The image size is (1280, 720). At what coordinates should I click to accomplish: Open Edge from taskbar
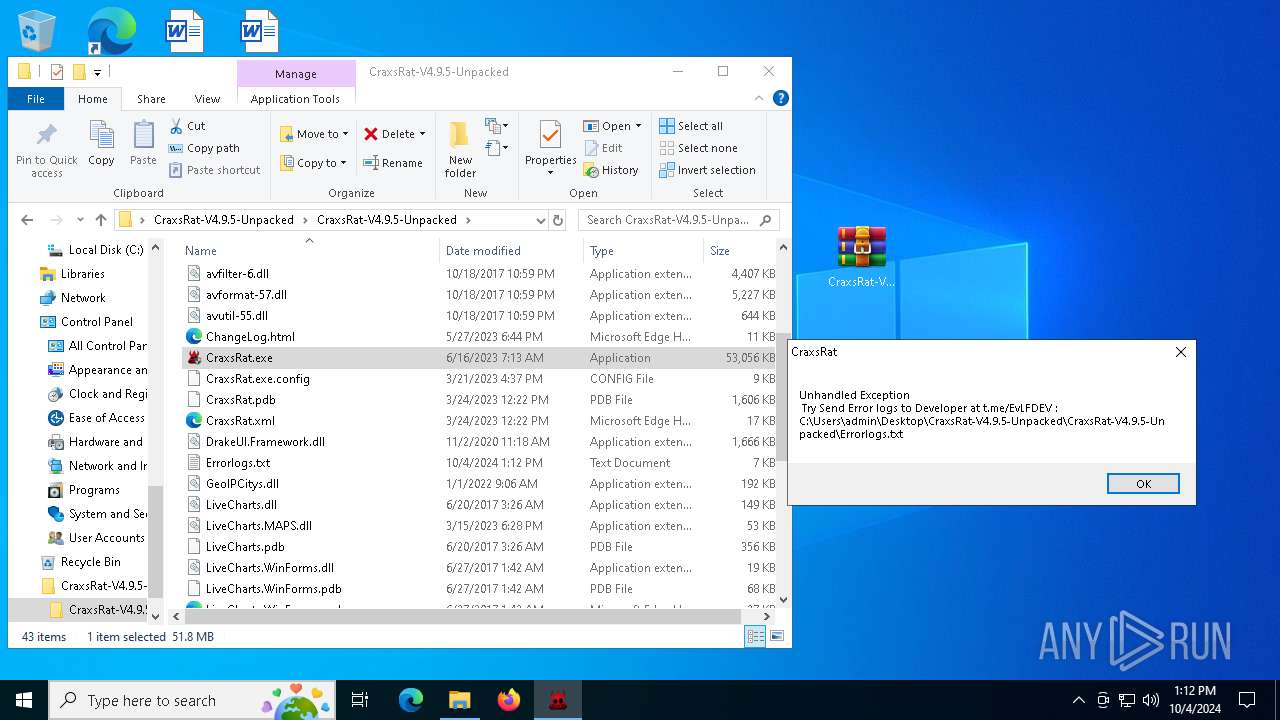pos(411,700)
